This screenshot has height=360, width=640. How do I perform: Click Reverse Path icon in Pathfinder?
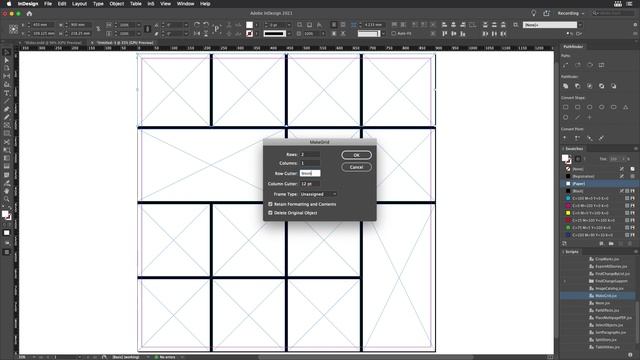(x=602, y=65)
